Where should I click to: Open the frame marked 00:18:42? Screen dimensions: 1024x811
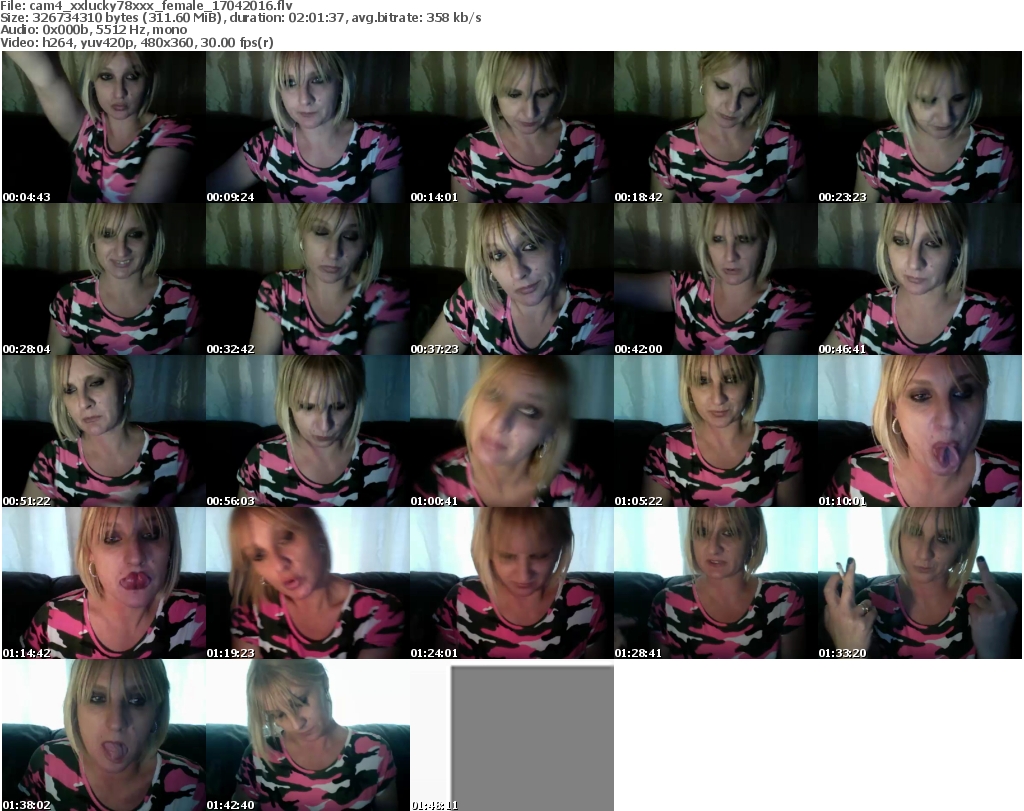pos(716,127)
